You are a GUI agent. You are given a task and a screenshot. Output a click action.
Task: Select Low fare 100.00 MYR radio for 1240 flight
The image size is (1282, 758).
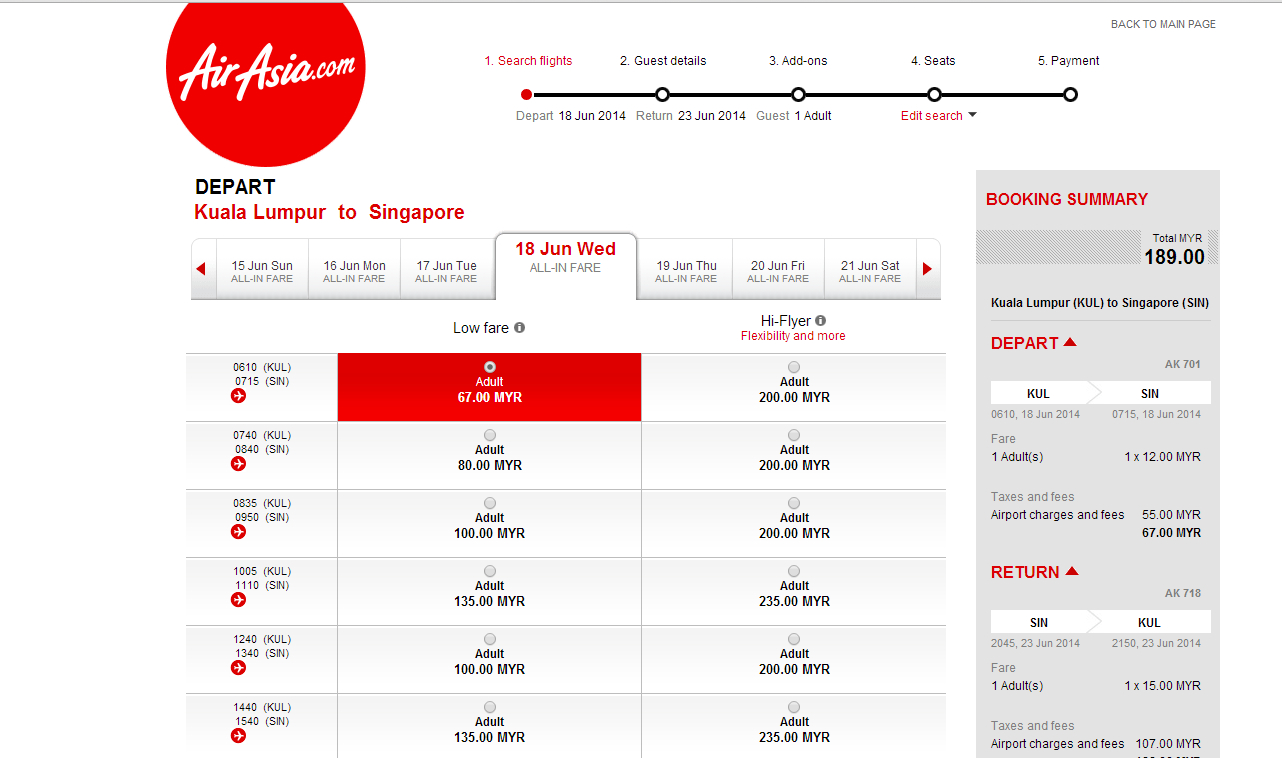point(489,639)
